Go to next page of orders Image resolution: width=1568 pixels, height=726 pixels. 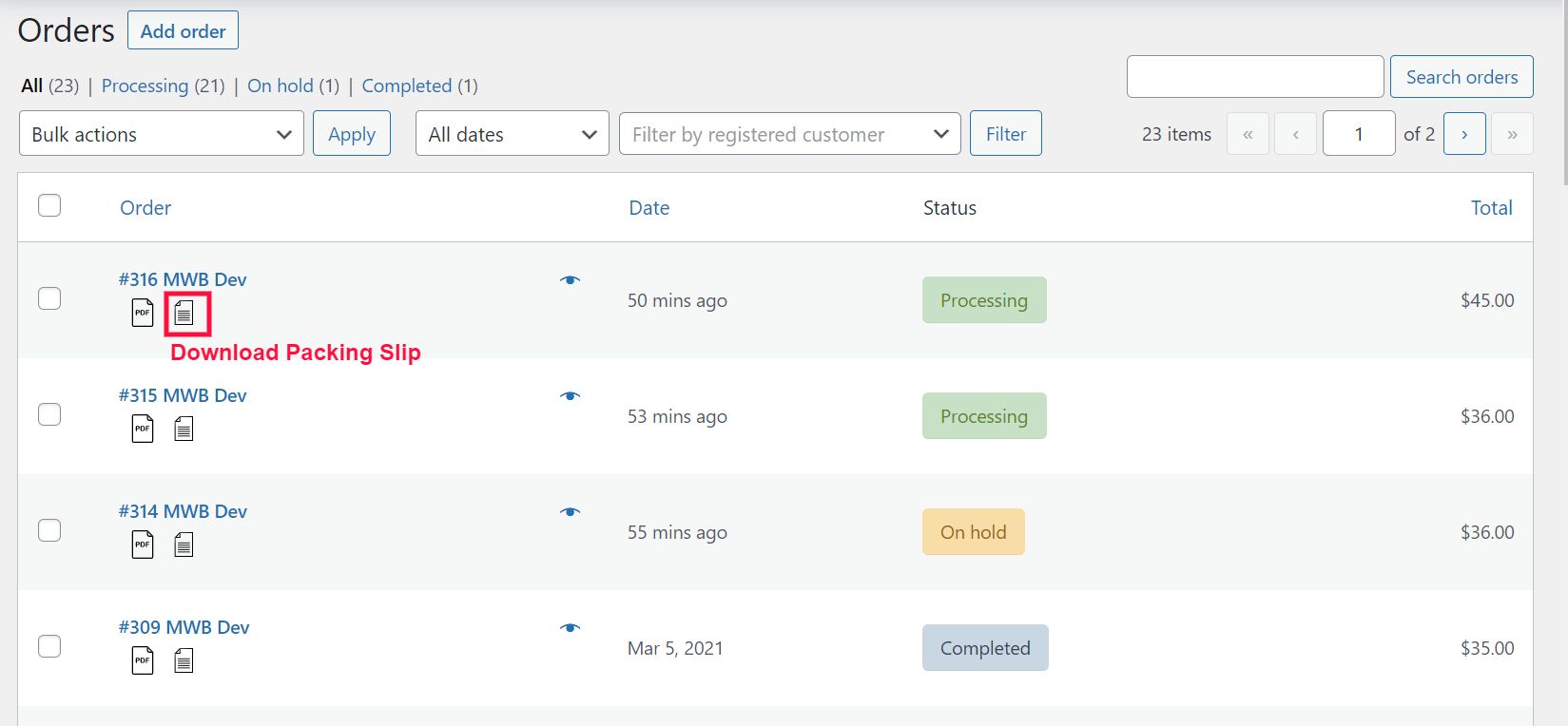(x=1464, y=134)
